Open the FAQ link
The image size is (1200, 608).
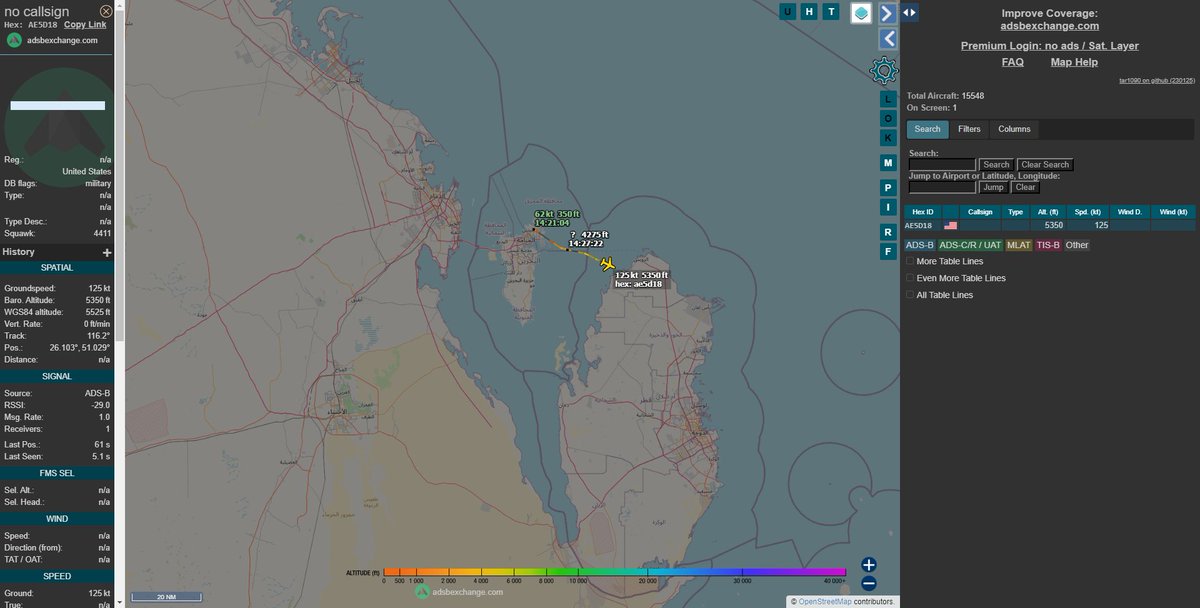(x=1013, y=62)
